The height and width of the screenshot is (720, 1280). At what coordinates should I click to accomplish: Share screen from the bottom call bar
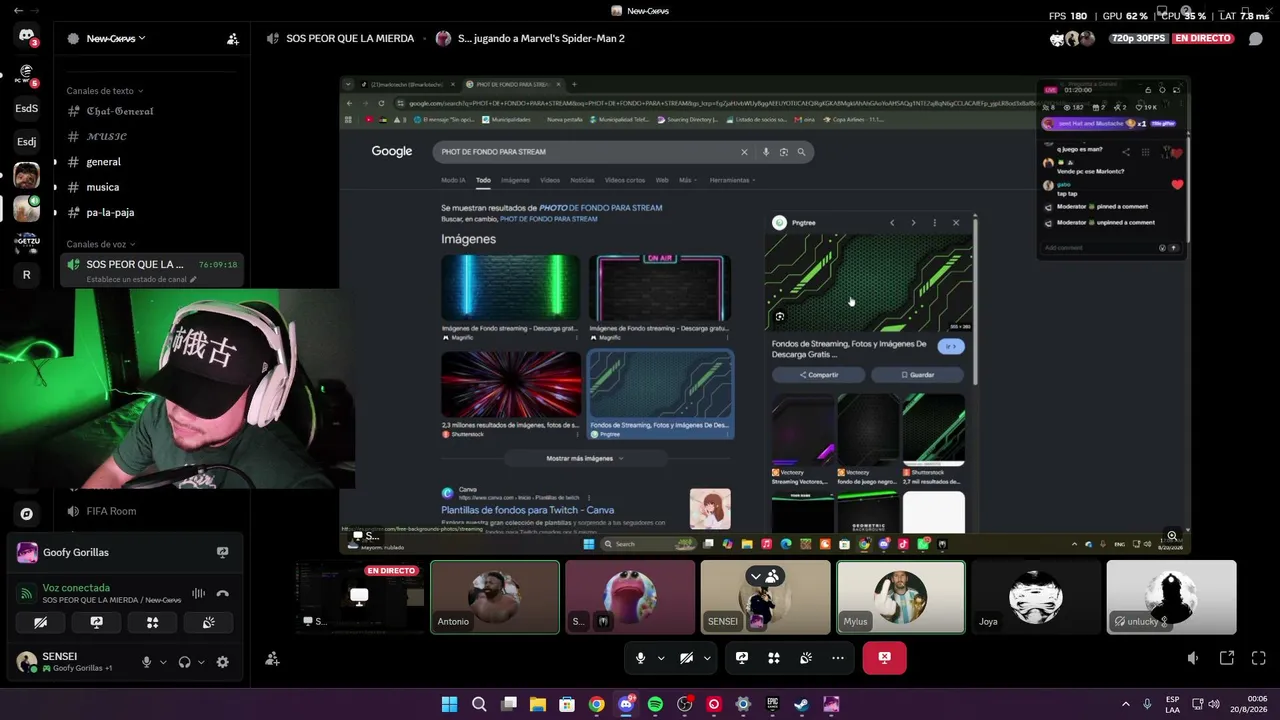click(x=742, y=658)
